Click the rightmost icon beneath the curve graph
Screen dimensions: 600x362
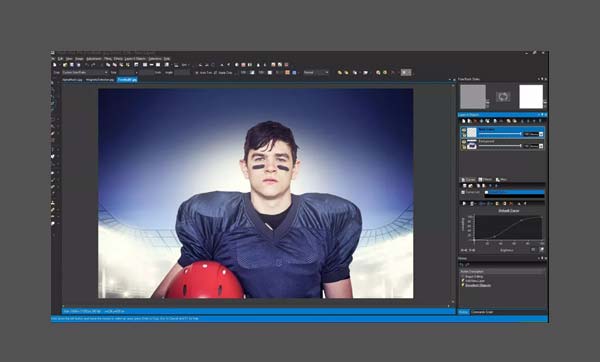pos(541,249)
